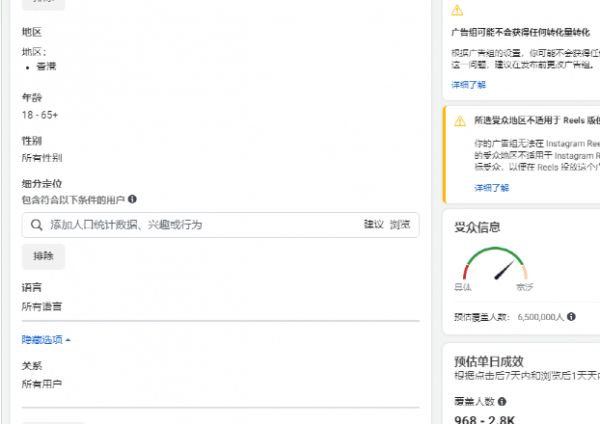The height and width of the screenshot is (424, 600).
Task: Open 详细了解 link in Reels notice
Action: pyautogui.click(x=491, y=187)
